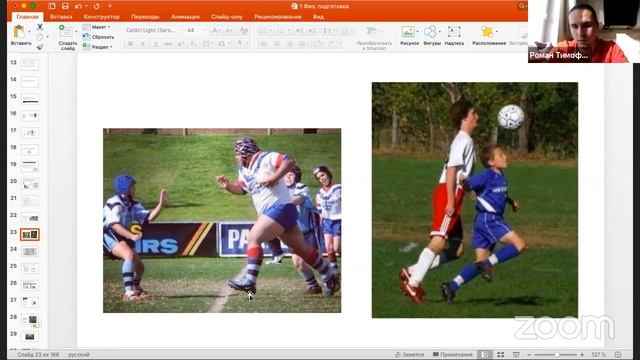Open the Макет layout dropdown
640x360 pixels.
[97, 27]
